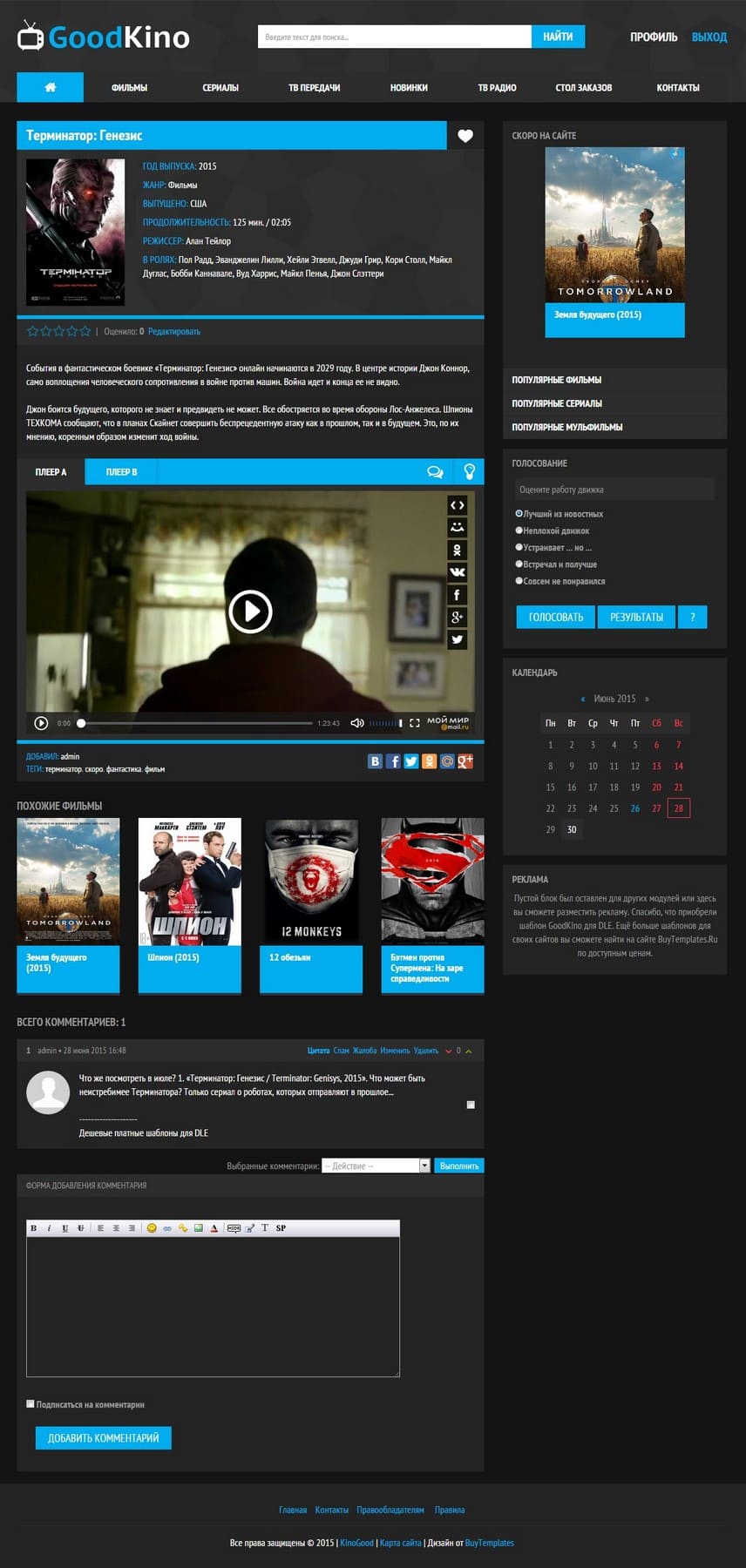746x1568 pixels.
Task: Click the lightbulb icon above the player
Action: (469, 471)
